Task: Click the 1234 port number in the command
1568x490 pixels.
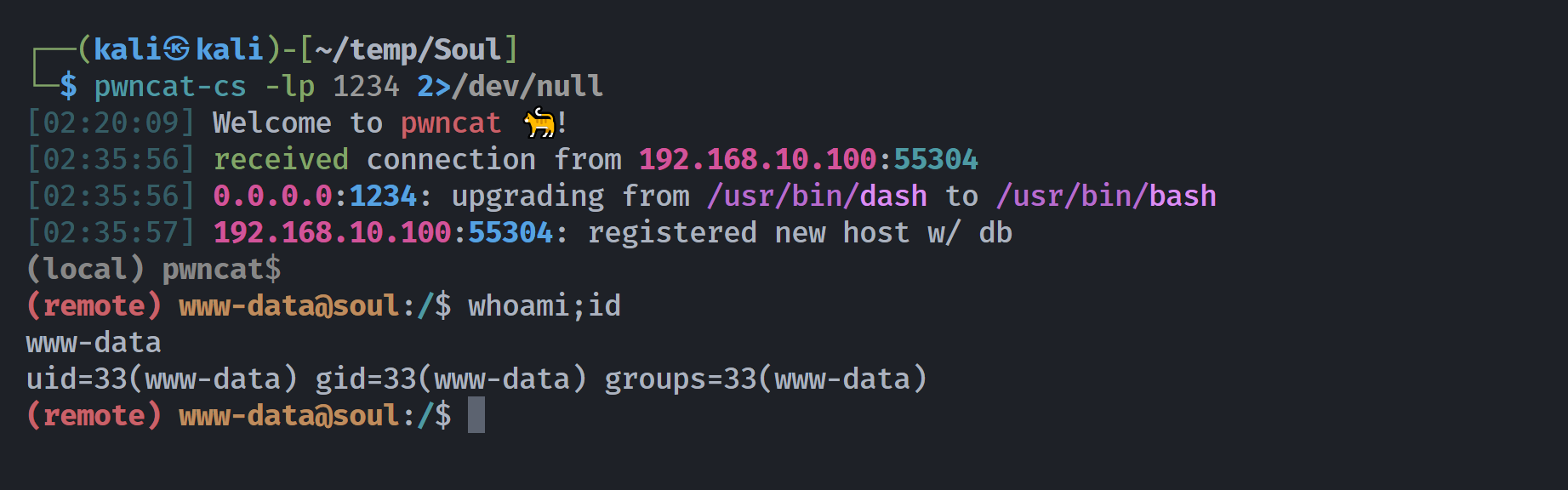Action: pos(366,86)
